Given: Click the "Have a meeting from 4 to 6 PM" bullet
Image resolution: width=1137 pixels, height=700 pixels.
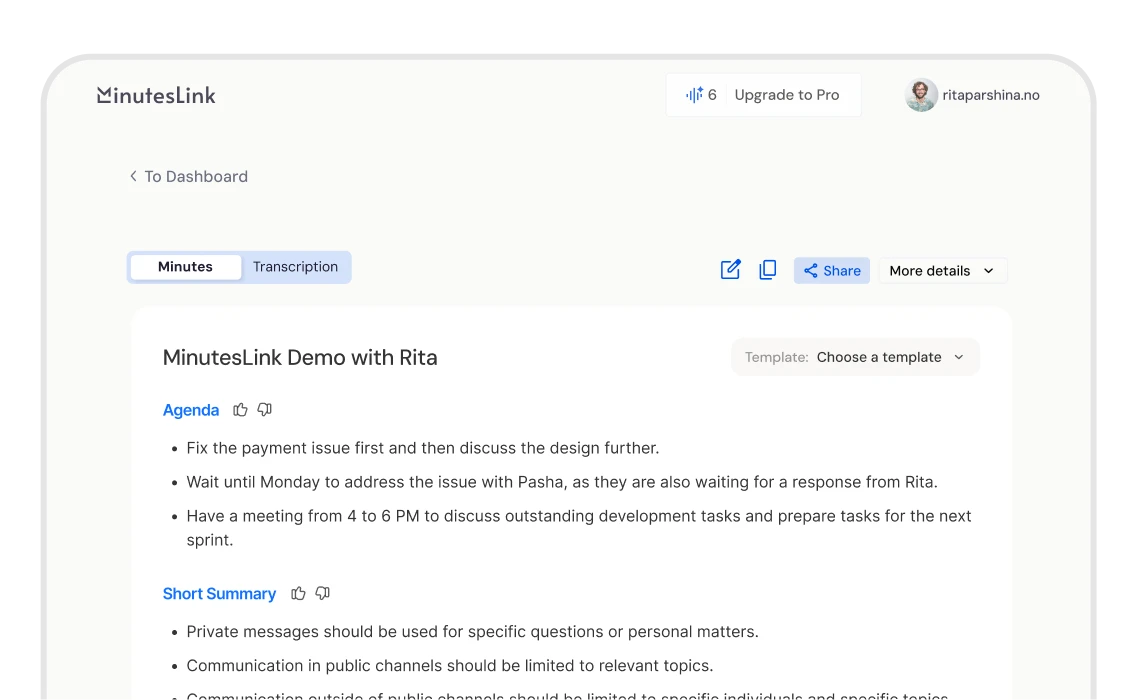Looking at the screenshot, I should pos(579,527).
